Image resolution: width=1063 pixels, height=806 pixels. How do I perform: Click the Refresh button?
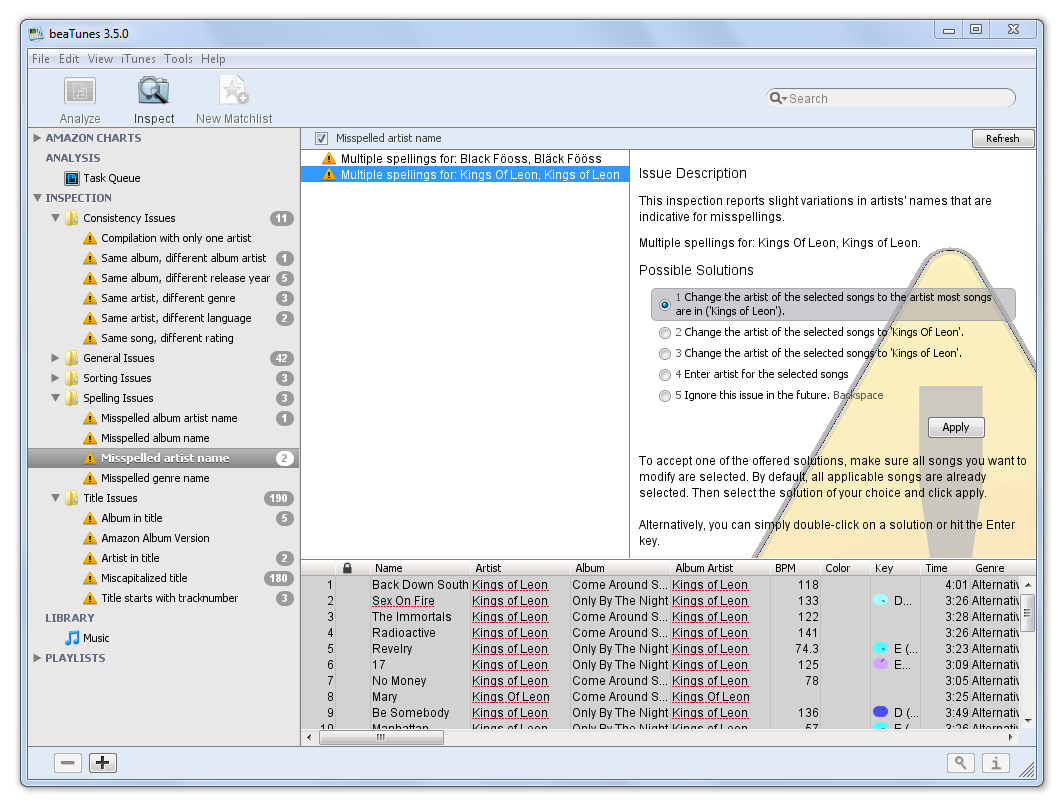pos(1003,138)
